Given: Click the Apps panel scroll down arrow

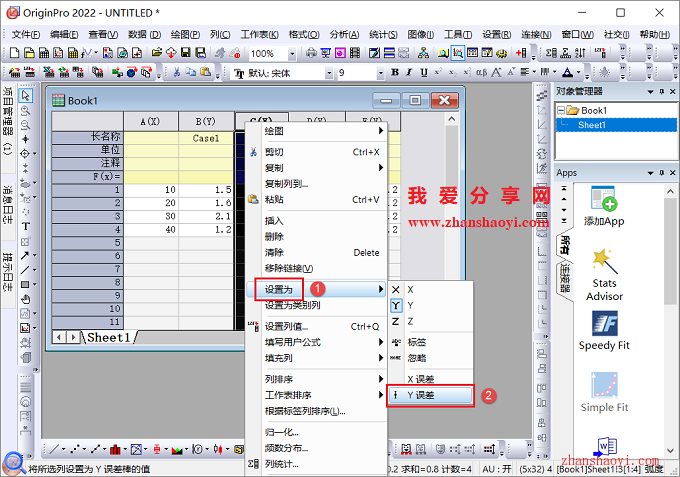Looking at the screenshot, I should (x=670, y=451).
